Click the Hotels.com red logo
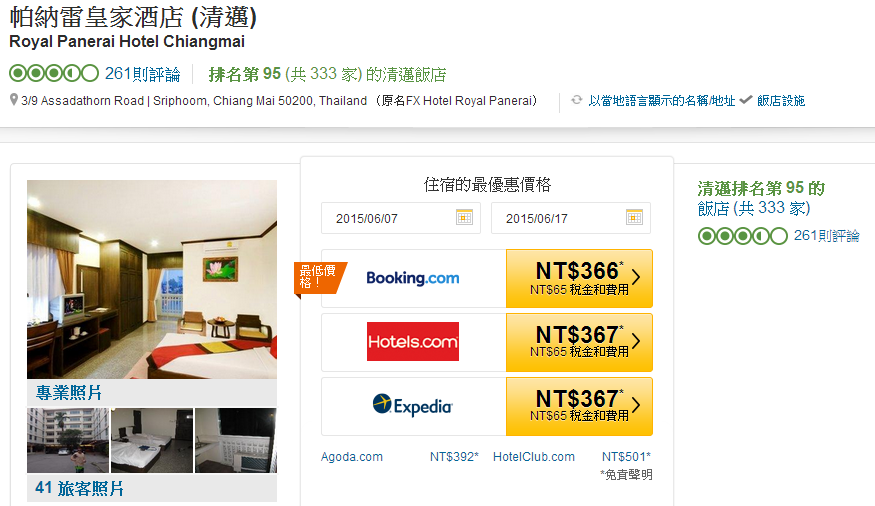The height and width of the screenshot is (506, 875). [413, 341]
